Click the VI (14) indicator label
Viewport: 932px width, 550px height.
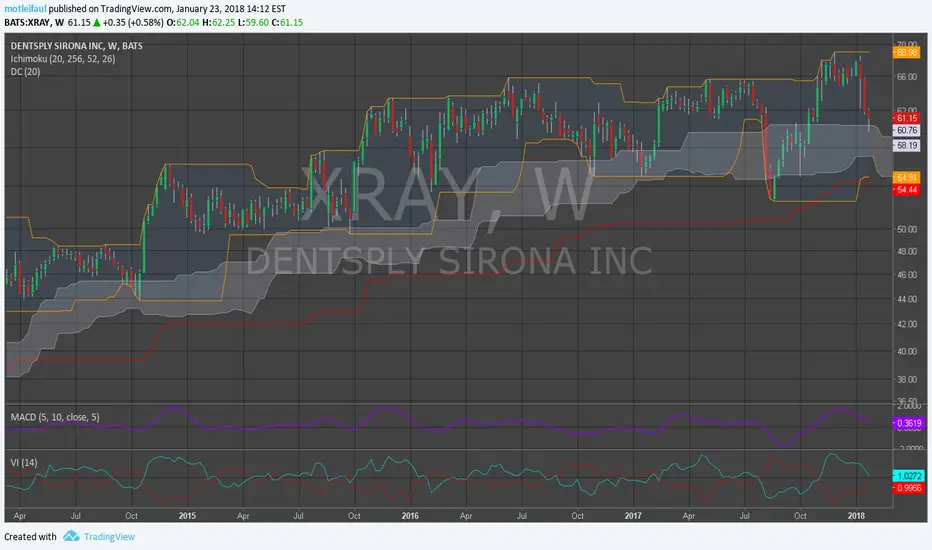point(24,463)
